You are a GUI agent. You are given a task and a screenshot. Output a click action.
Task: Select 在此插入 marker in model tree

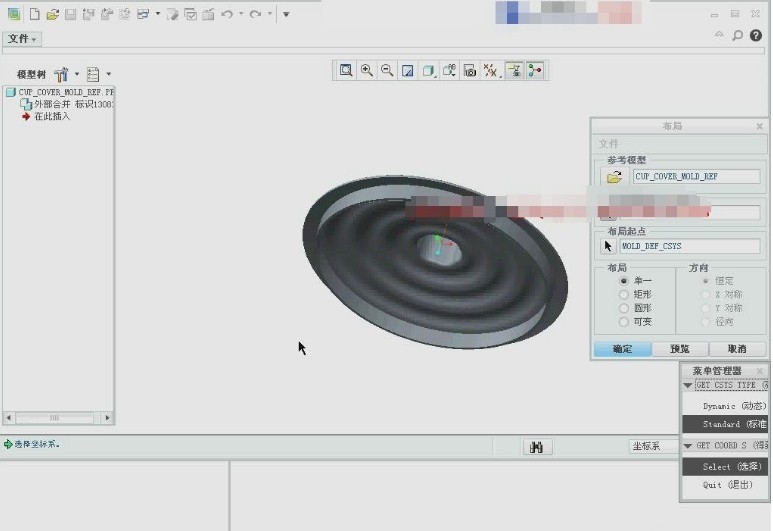point(46,116)
